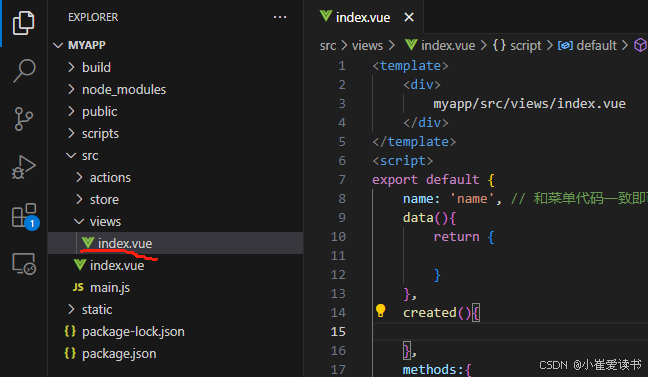The image size is (648, 377).
Task: Collapse the views folder
Action: pyautogui.click(x=79, y=222)
